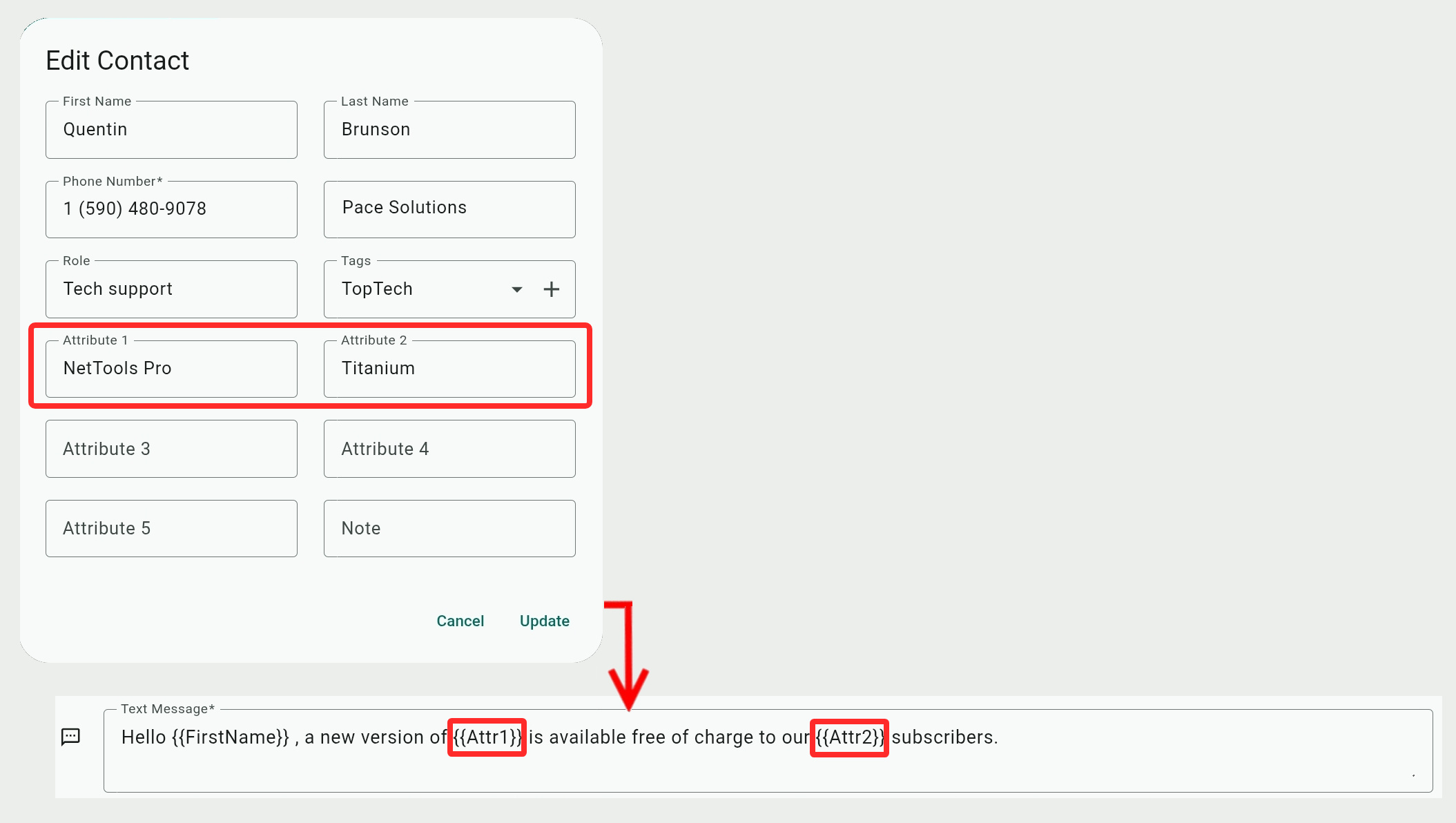
Task: Click the Pace Solutions company field
Action: pyautogui.click(x=449, y=209)
